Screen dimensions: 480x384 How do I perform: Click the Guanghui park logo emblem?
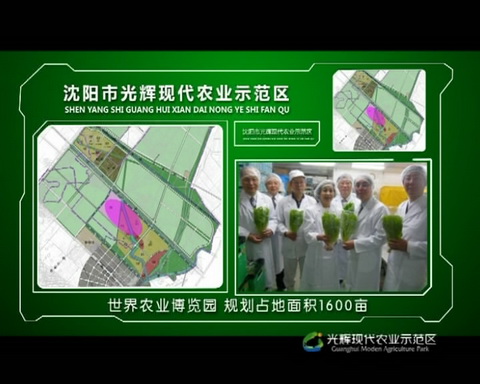(313, 342)
